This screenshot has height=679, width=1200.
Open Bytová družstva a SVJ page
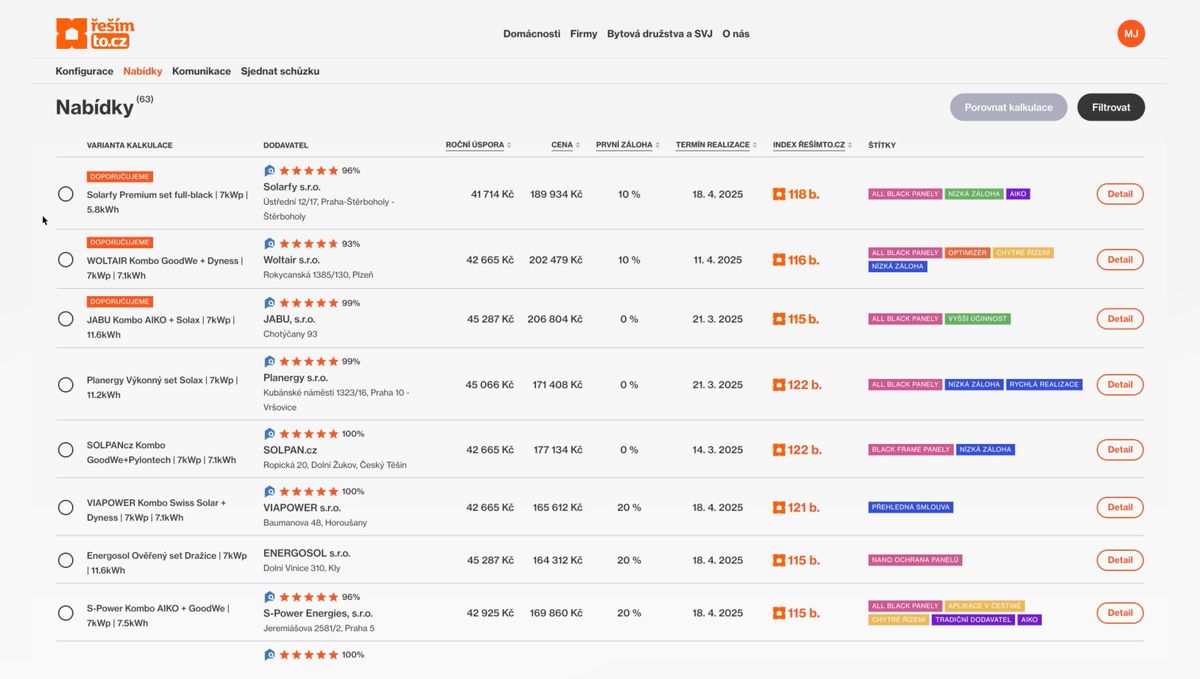[x=660, y=34]
